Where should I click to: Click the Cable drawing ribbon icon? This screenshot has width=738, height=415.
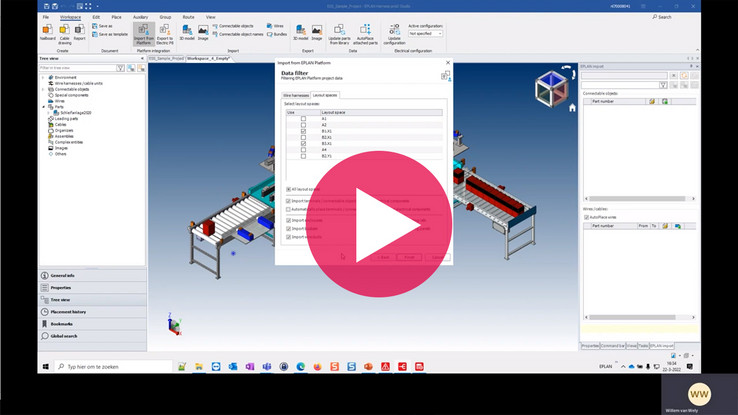(64, 34)
